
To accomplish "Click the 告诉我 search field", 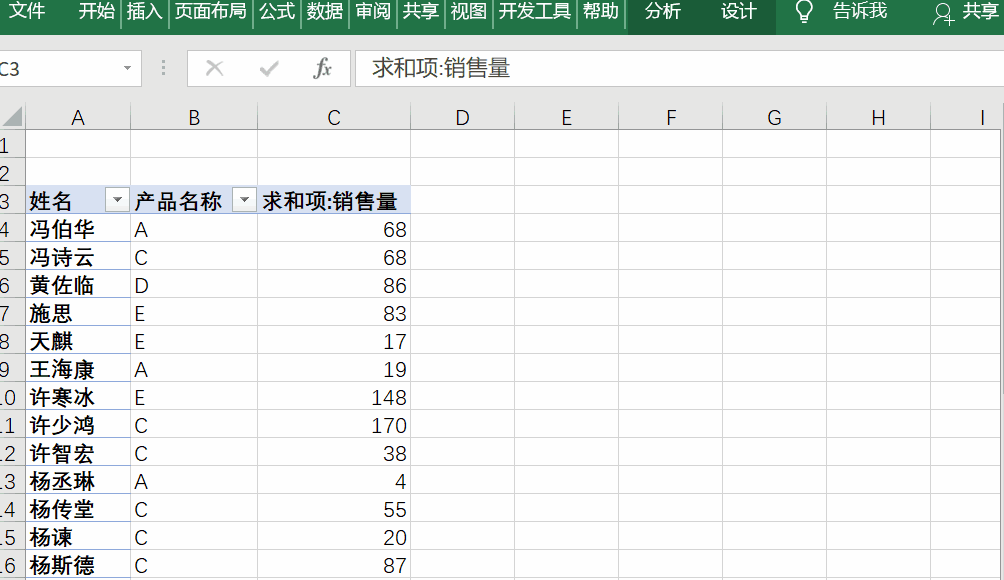I will point(860,11).
